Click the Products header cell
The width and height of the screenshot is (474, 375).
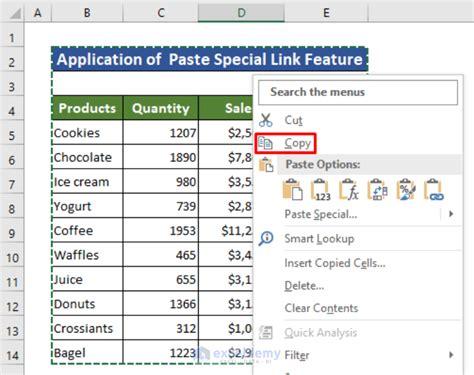[x=87, y=108]
